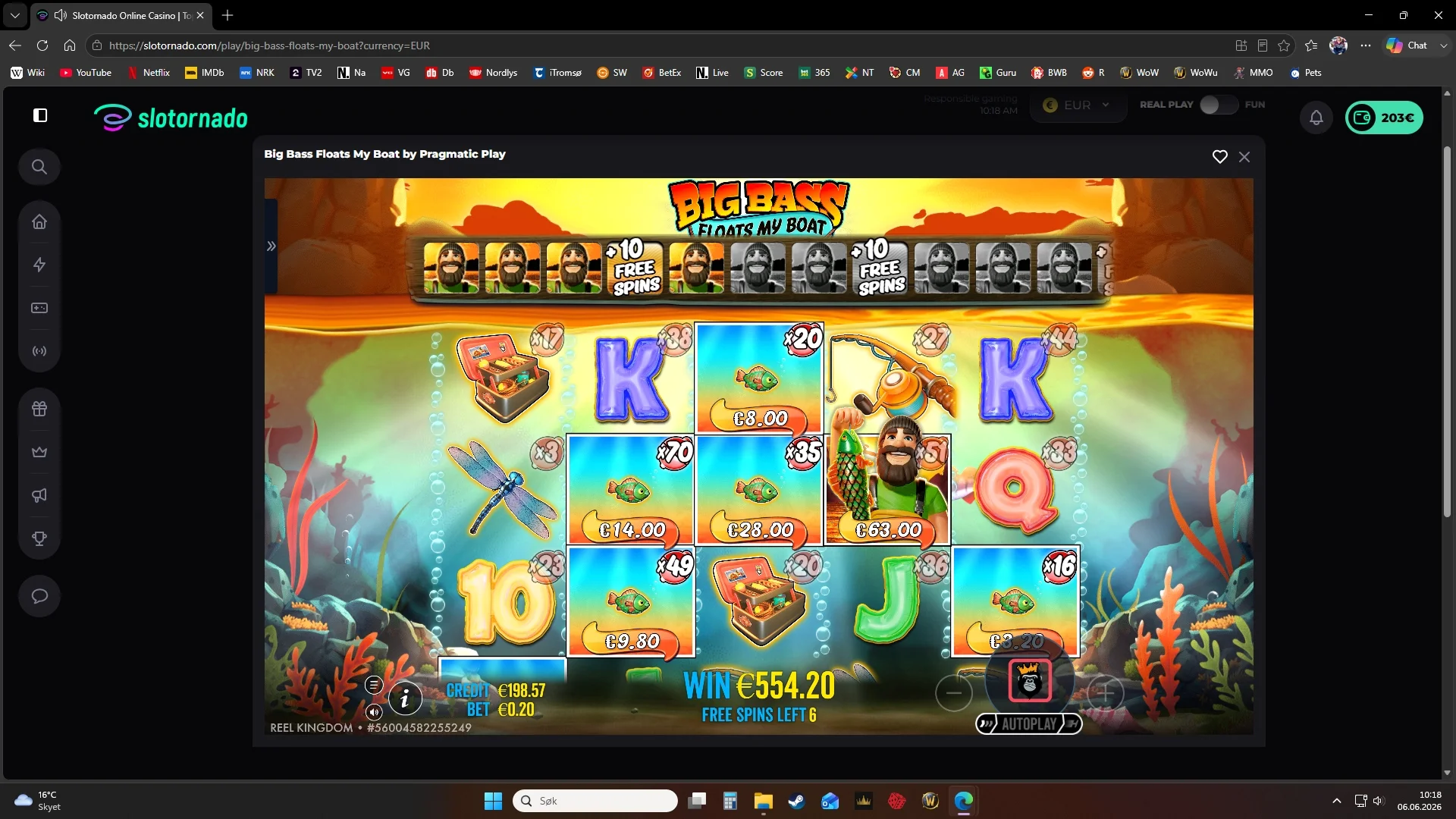The image size is (1456, 819).
Task: Select the Slotornado Online Casino tab
Action: 121,15
